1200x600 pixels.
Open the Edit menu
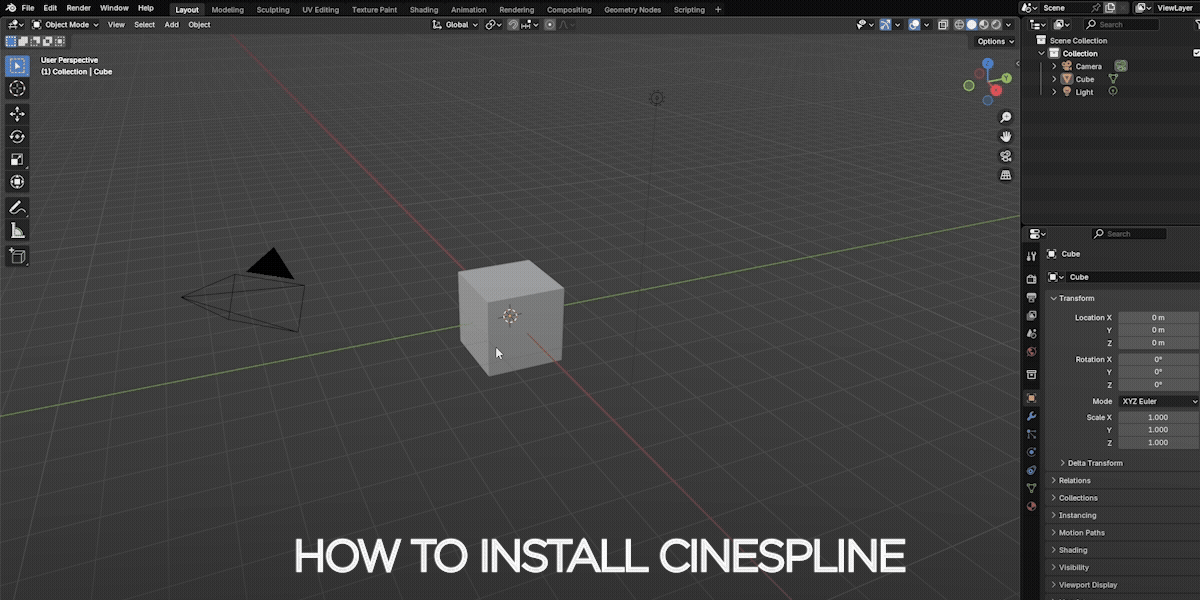(50, 8)
